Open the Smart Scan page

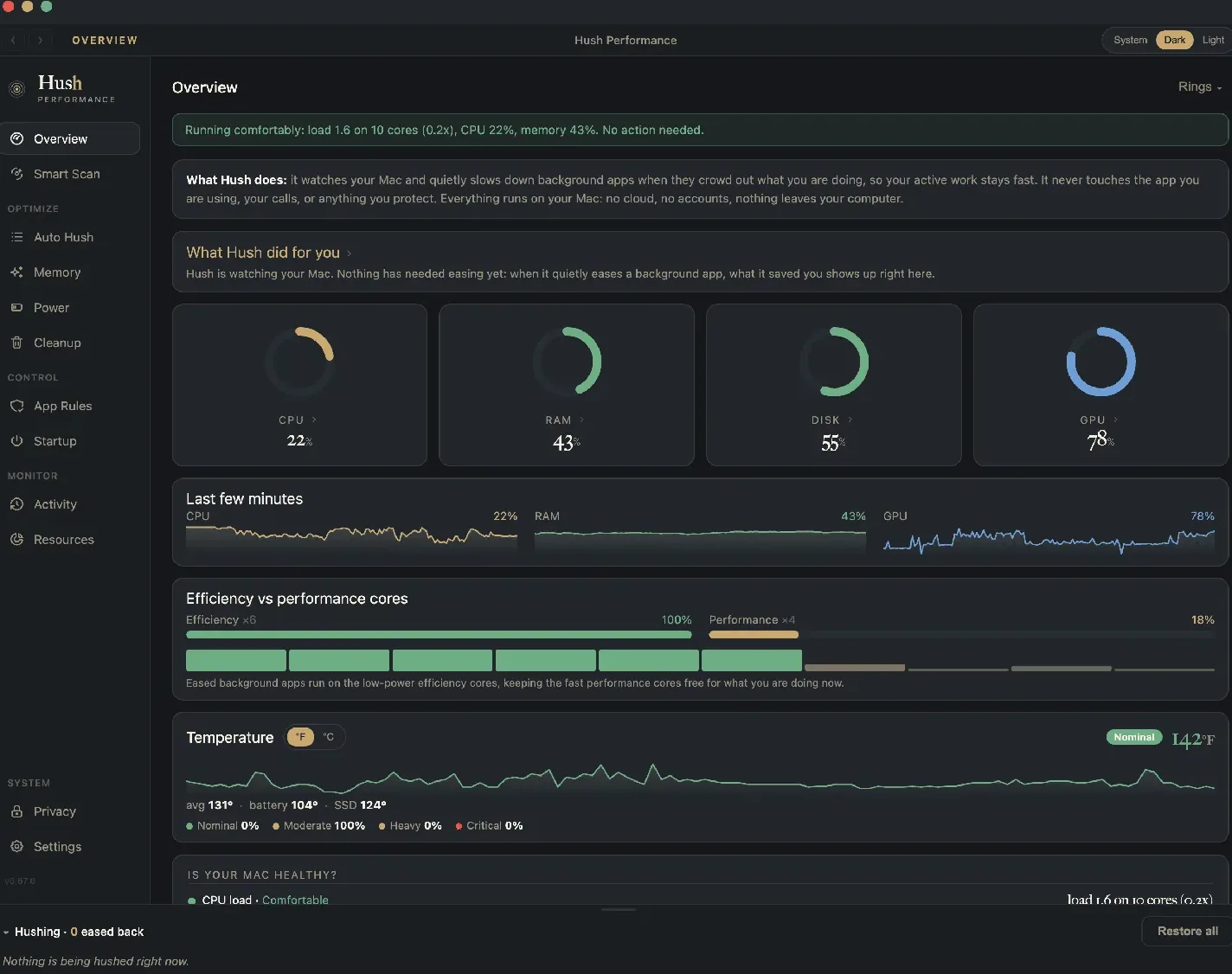[70, 174]
